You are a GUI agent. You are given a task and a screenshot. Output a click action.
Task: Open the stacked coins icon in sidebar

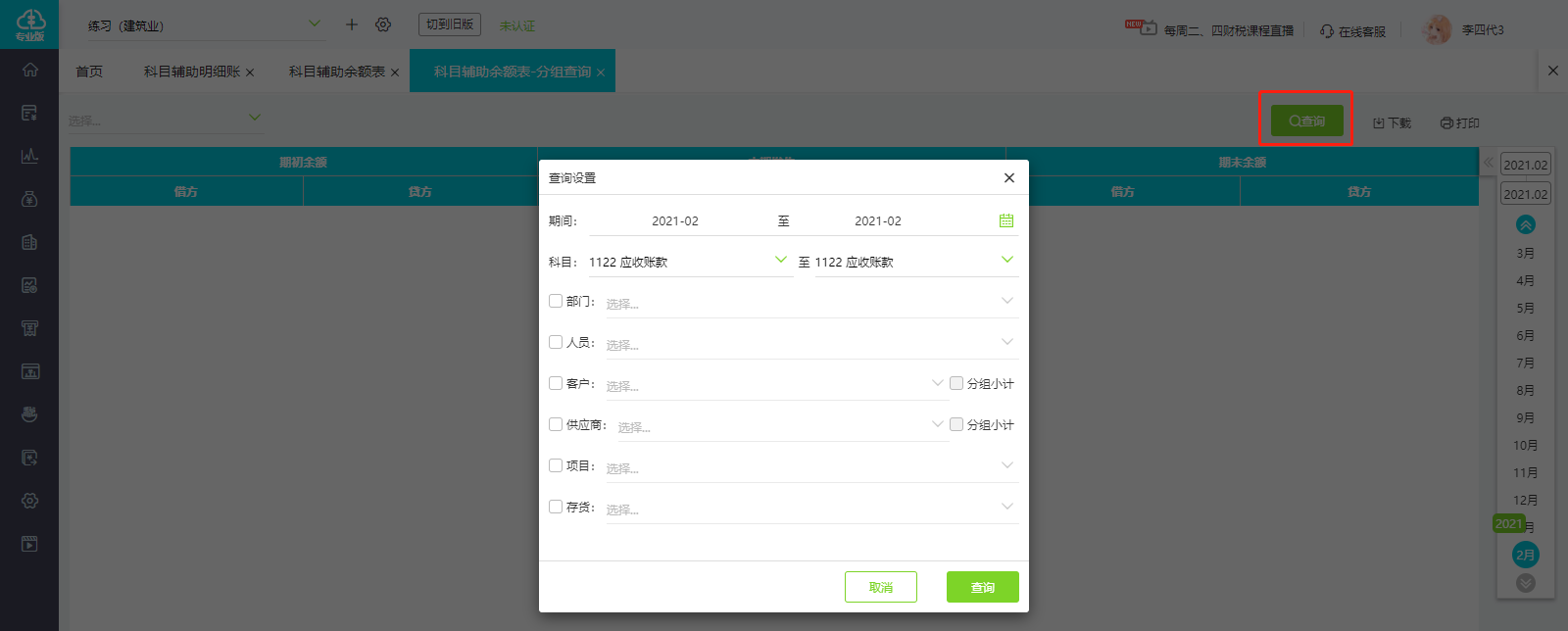point(30,414)
